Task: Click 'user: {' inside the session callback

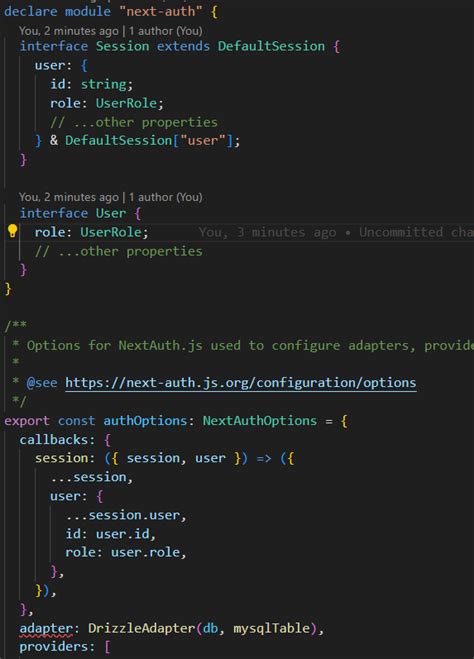Action: tap(76, 496)
